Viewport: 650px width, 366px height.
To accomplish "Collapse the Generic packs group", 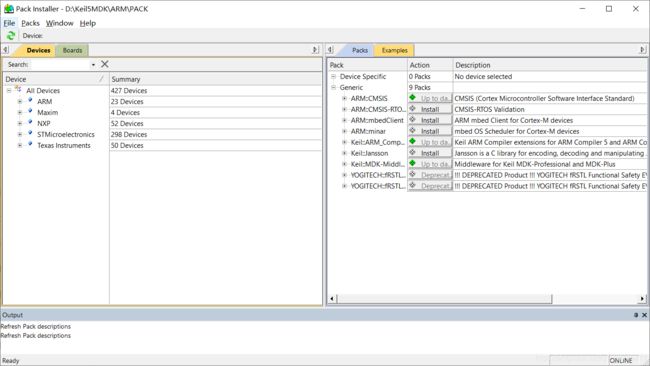I will point(333,87).
